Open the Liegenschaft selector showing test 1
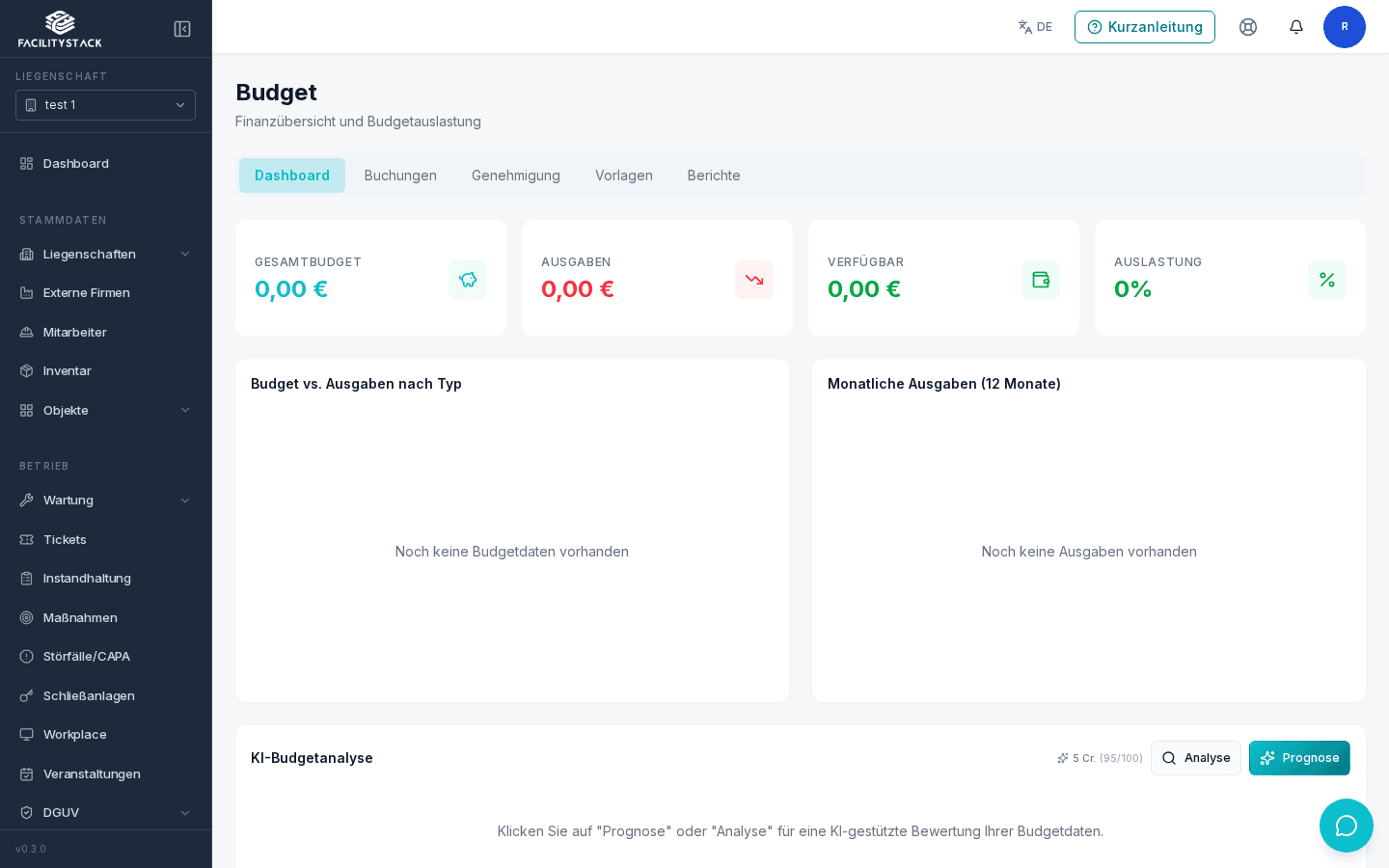1389x868 pixels. pos(106,105)
